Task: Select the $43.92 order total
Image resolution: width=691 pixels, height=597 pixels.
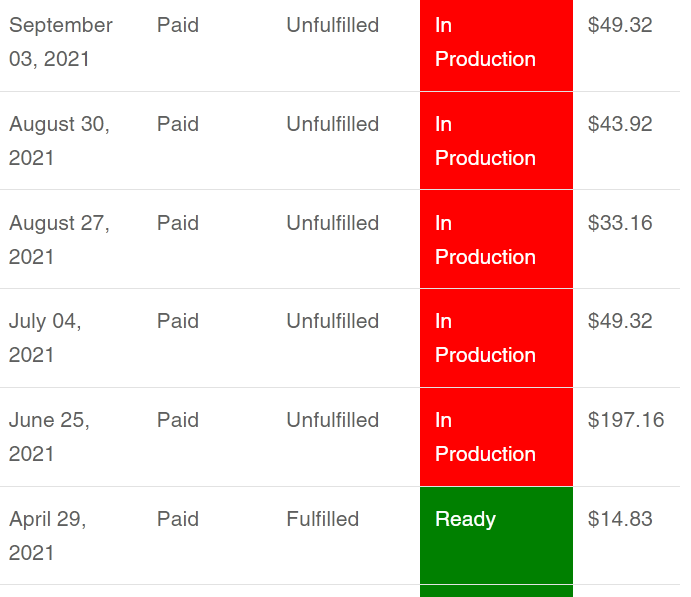Action: click(x=620, y=124)
